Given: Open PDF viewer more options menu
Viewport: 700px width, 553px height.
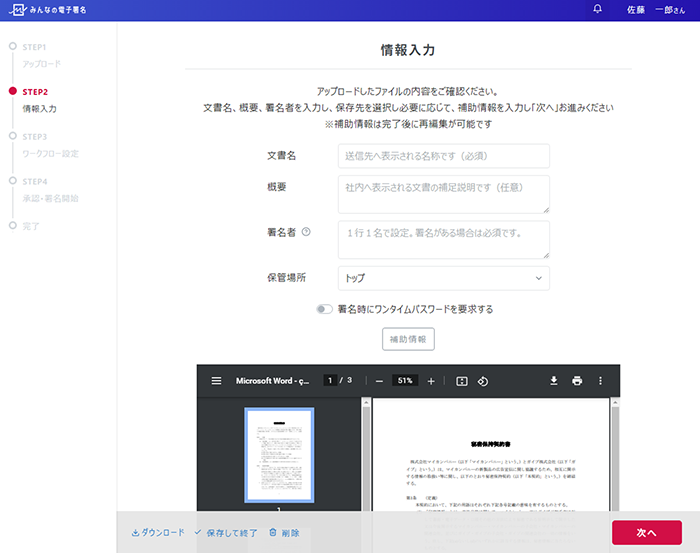Looking at the screenshot, I should tap(600, 381).
